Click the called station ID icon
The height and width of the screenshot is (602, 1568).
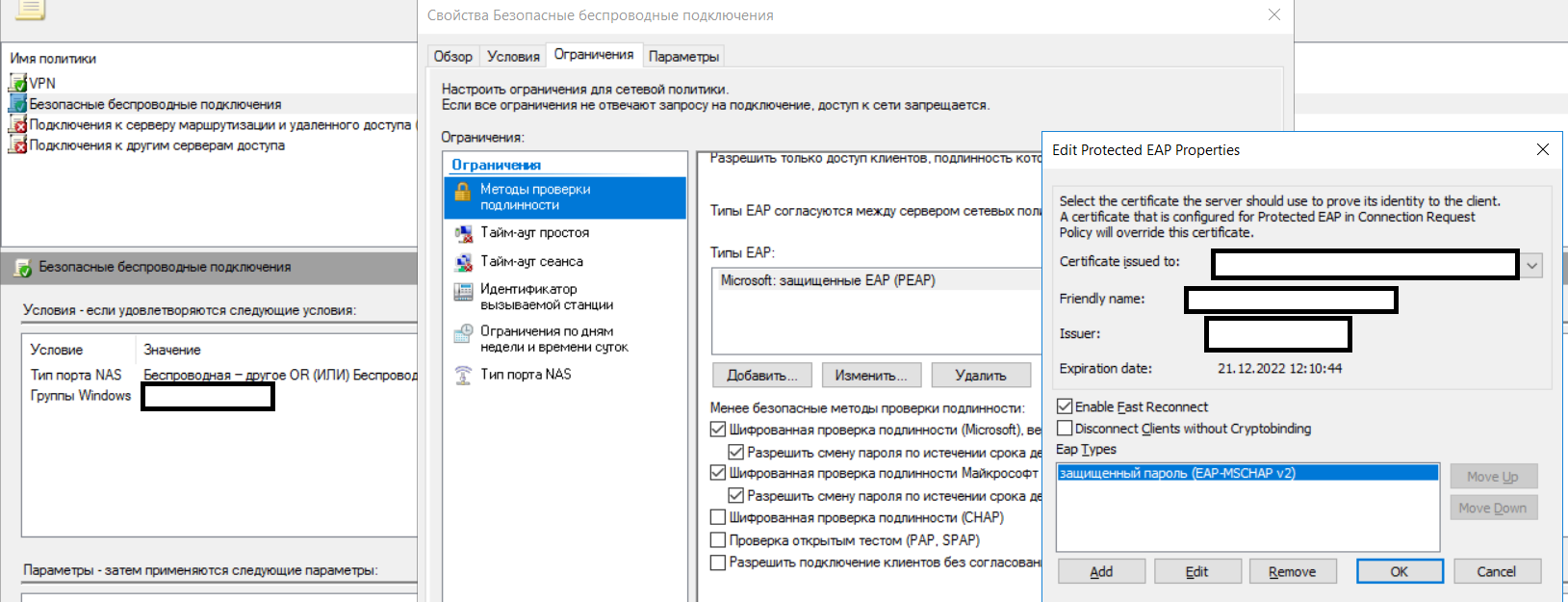pyautogui.click(x=463, y=291)
